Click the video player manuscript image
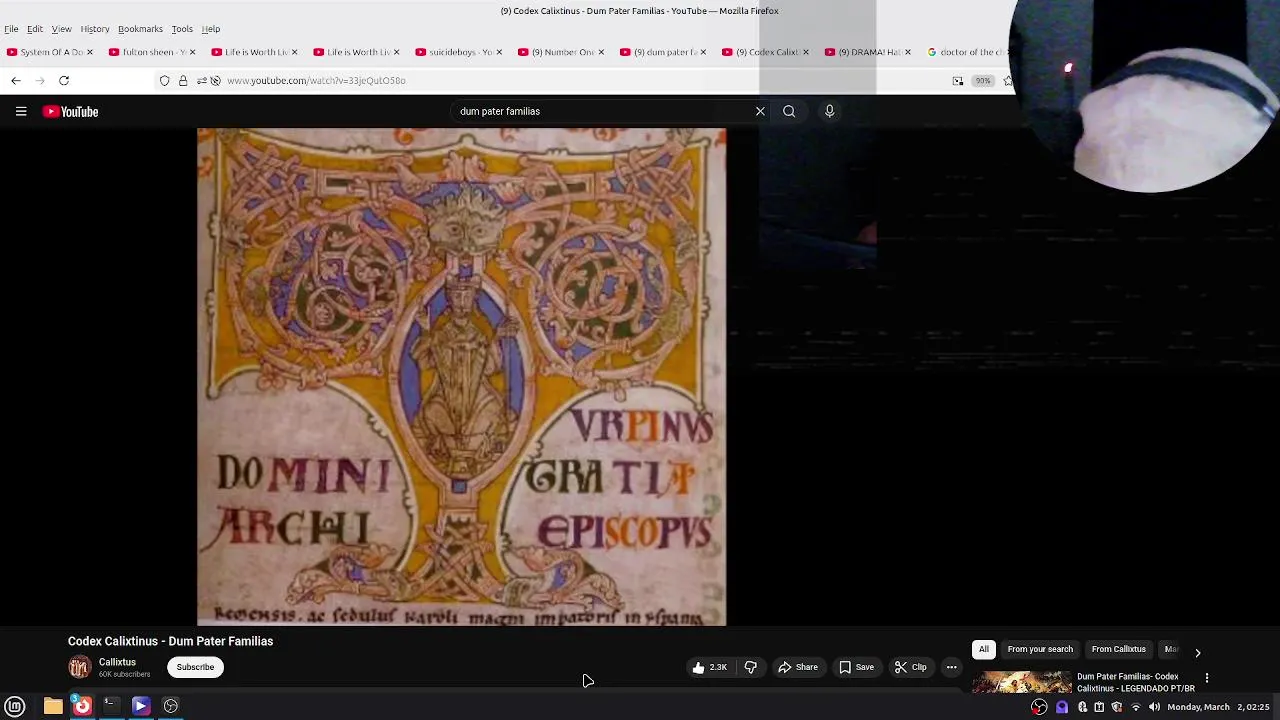This screenshot has height=720, width=1280. click(x=461, y=376)
